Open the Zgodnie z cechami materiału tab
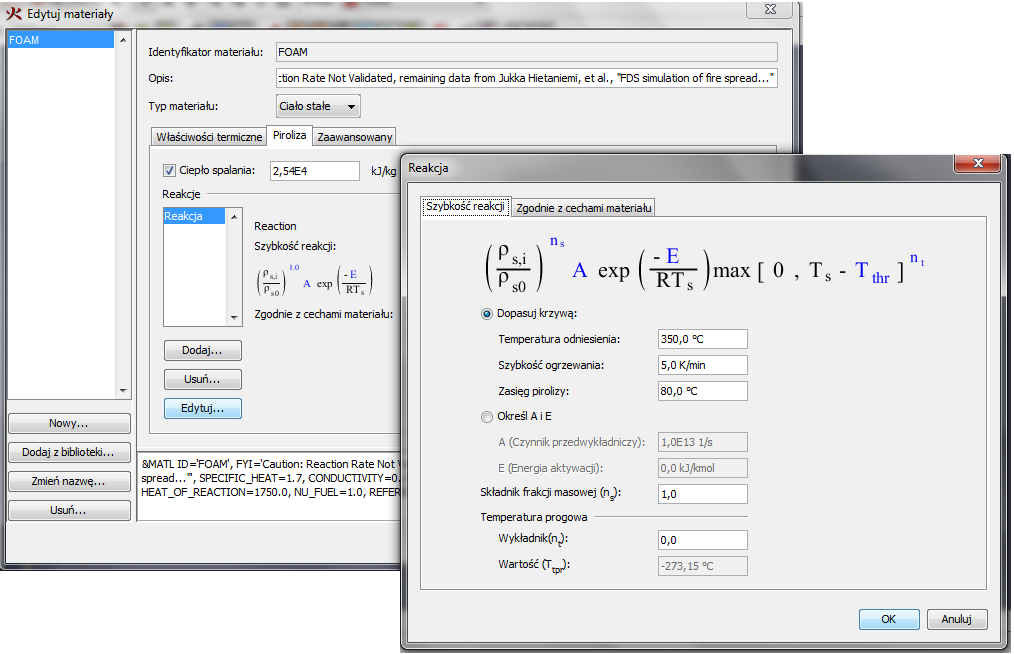 point(583,208)
